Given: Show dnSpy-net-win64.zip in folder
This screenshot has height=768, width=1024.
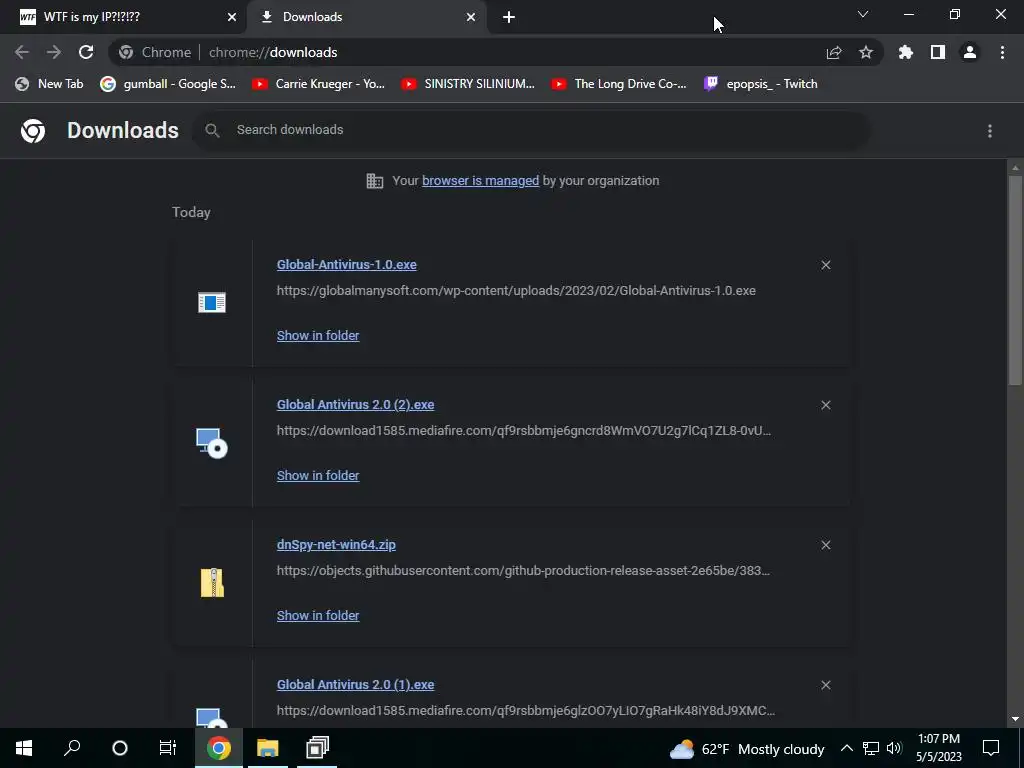Looking at the screenshot, I should (x=318, y=616).
